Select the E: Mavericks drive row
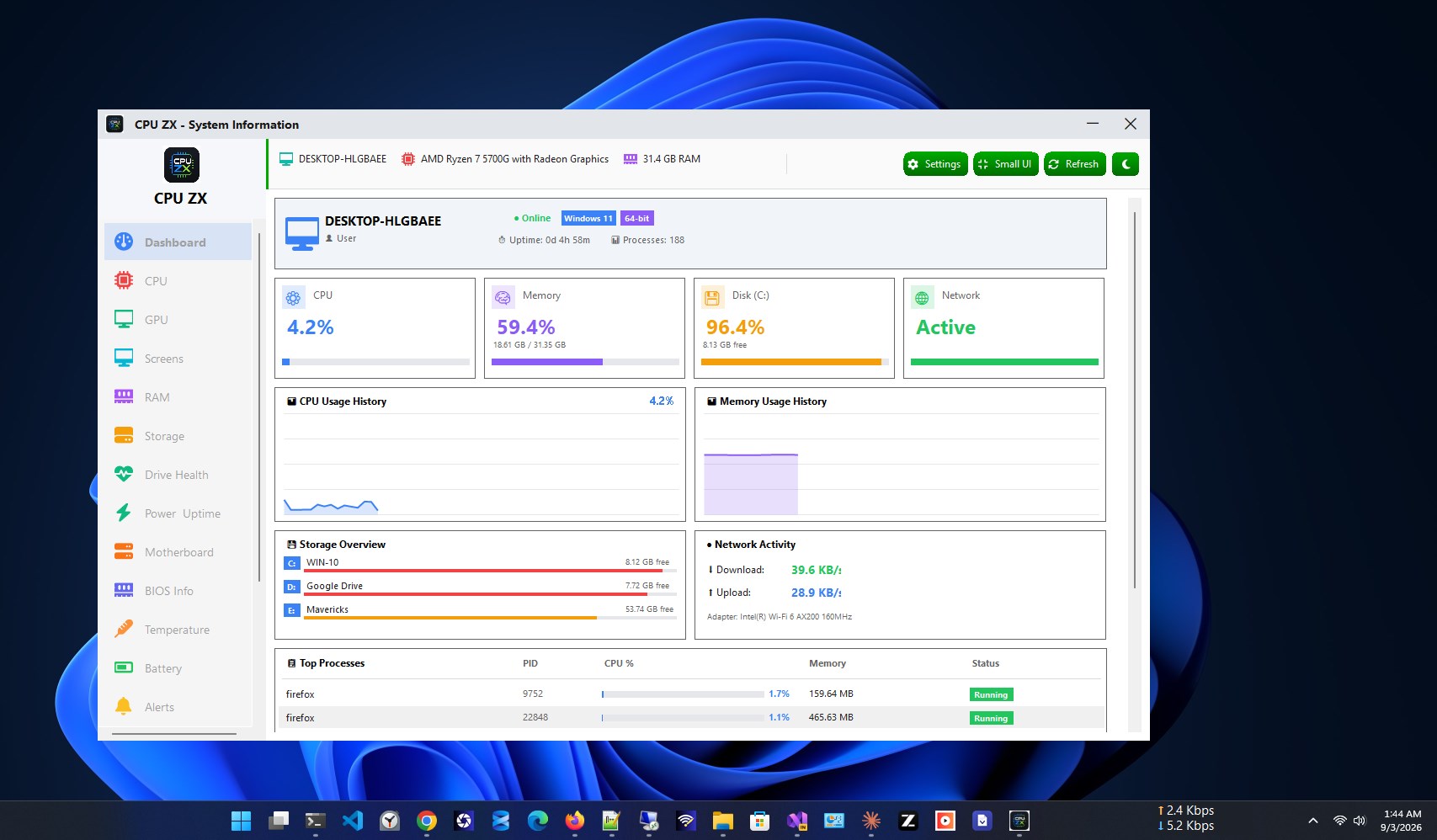Screen dimensions: 1437x840 pyautogui.click(x=480, y=610)
